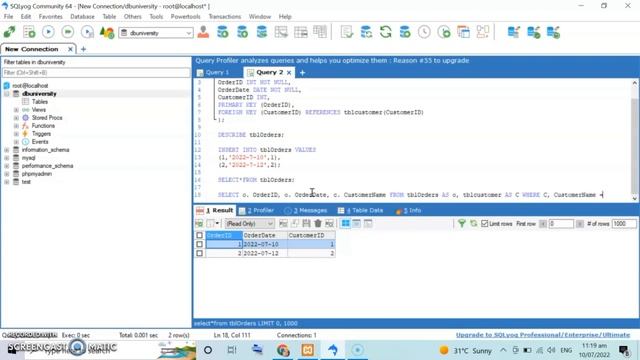
Task: Expand the Stored Procs node
Action: click(16, 118)
